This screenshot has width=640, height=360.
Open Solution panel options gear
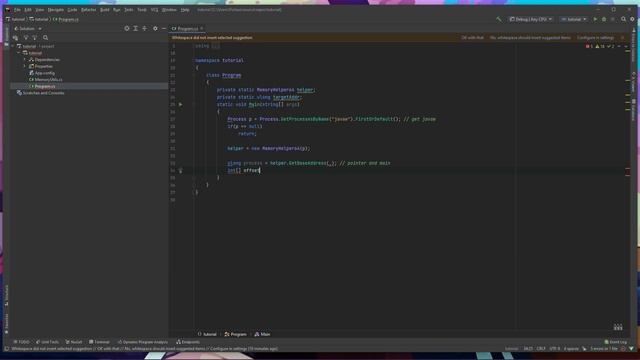155,29
